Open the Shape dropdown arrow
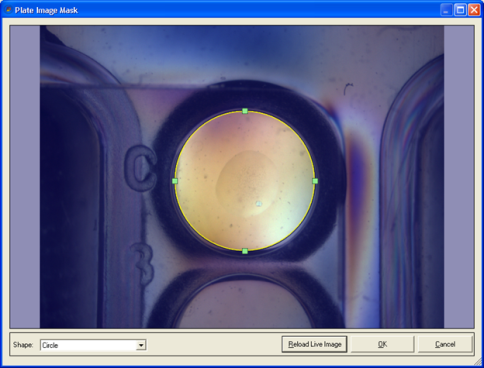Image resolution: width=484 pixels, height=368 pixels. coord(141,345)
